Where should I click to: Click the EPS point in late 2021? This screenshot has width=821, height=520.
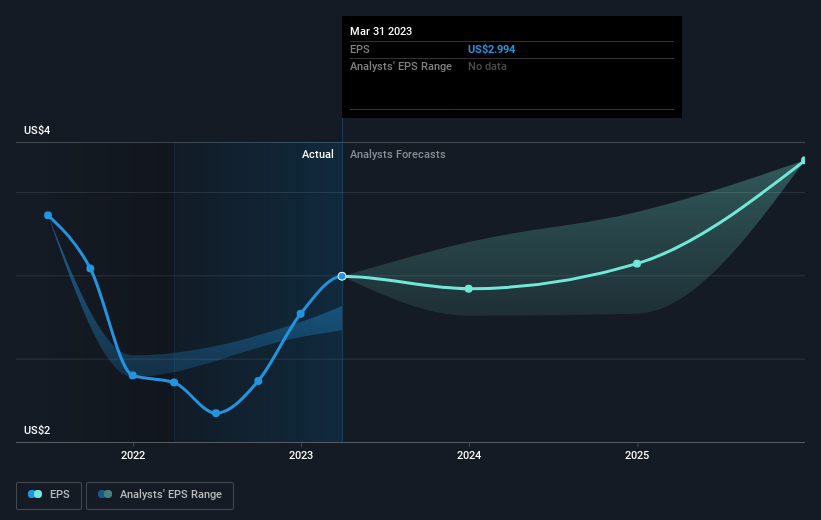click(x=90, y=269)
